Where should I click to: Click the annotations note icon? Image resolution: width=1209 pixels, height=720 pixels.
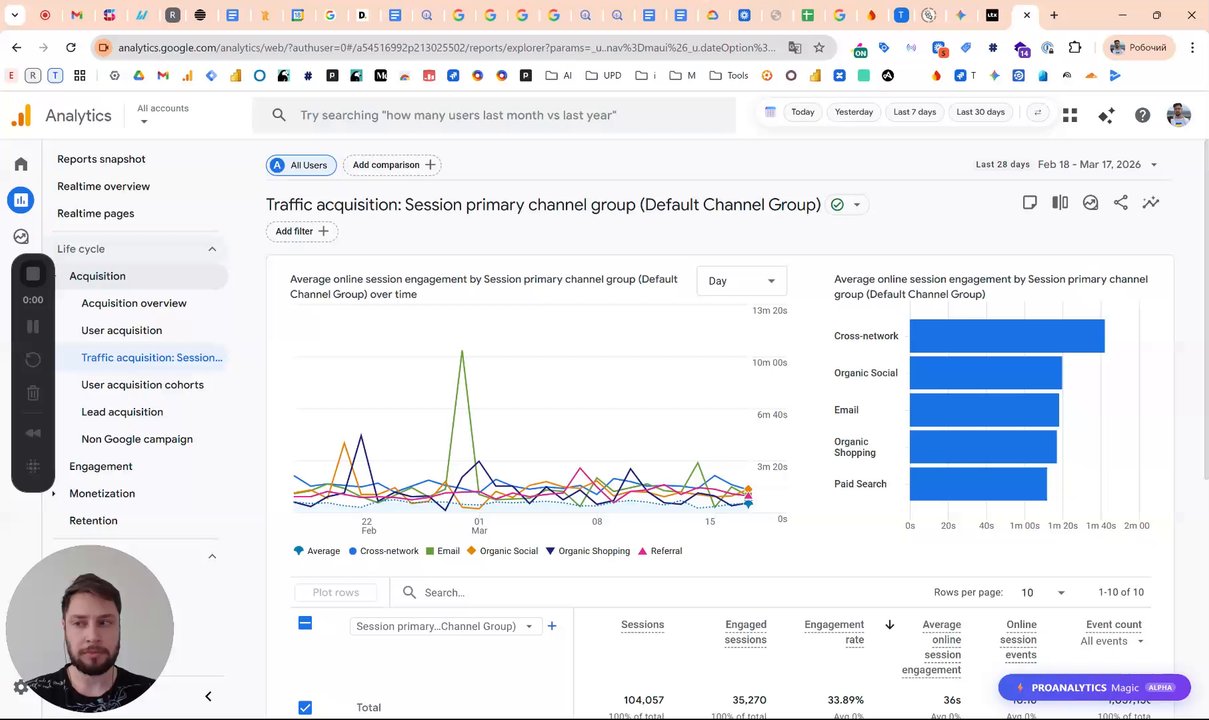(x=1030, y=203)
